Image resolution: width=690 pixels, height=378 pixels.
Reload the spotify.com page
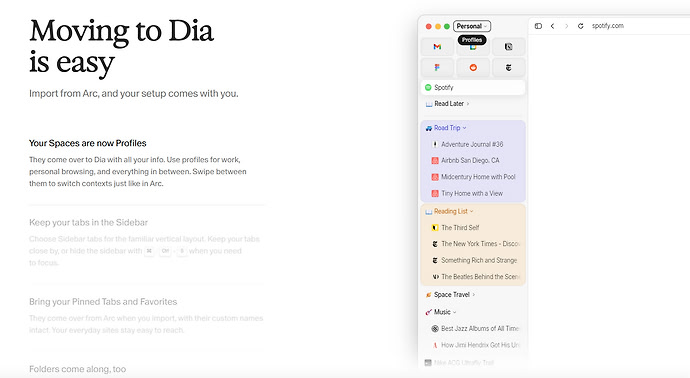(x=580, y=26)
